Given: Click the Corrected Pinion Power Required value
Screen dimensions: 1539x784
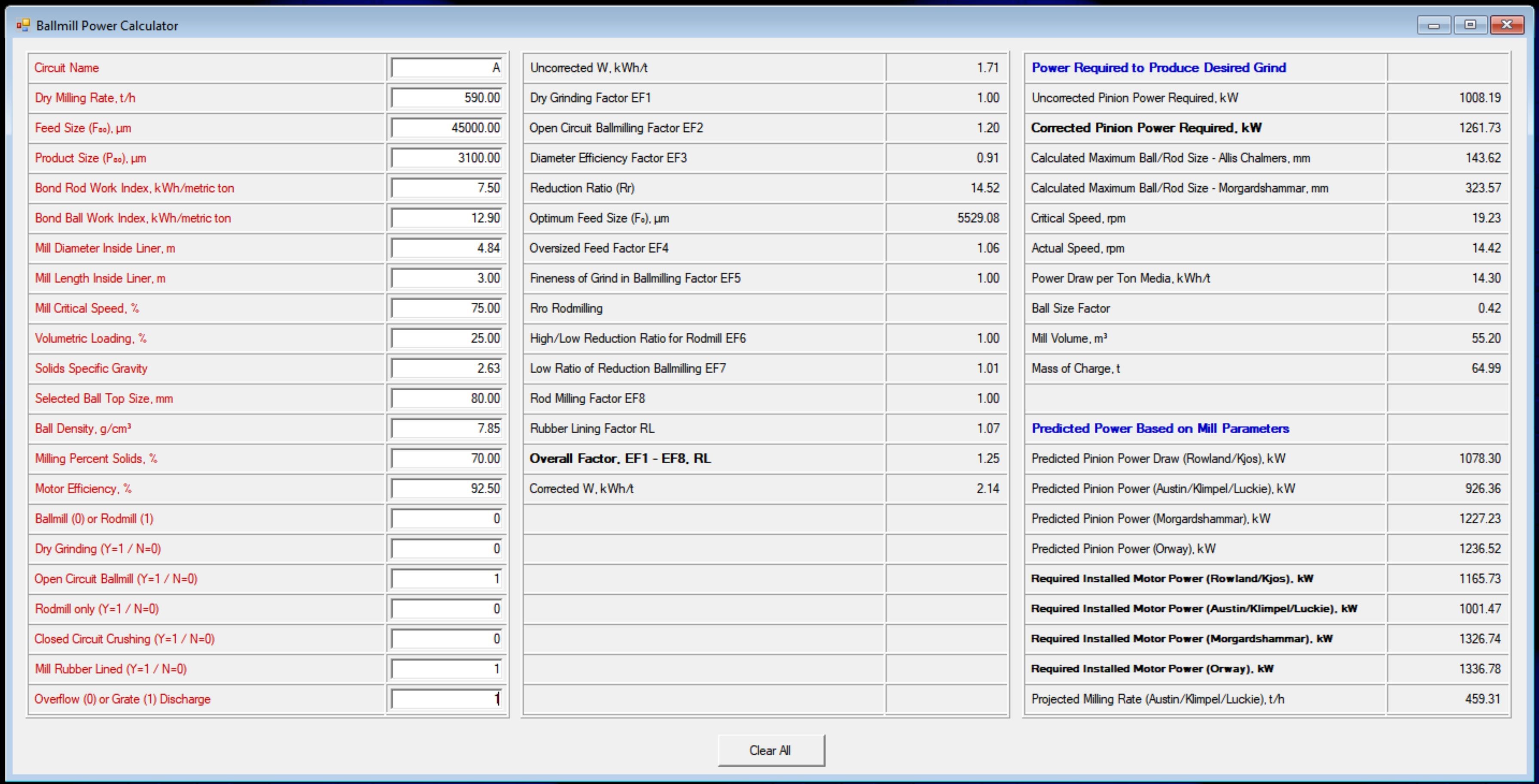Looking at the screenshot, I should coord(1479,128).
